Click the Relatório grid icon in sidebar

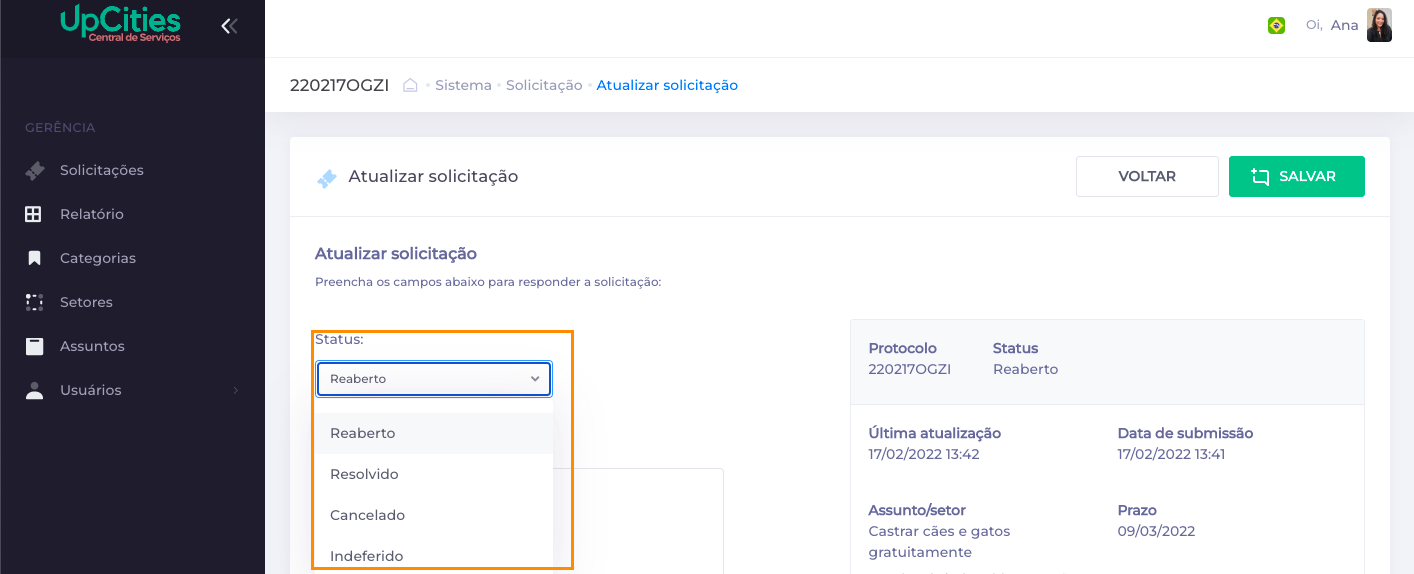[34, 214]
